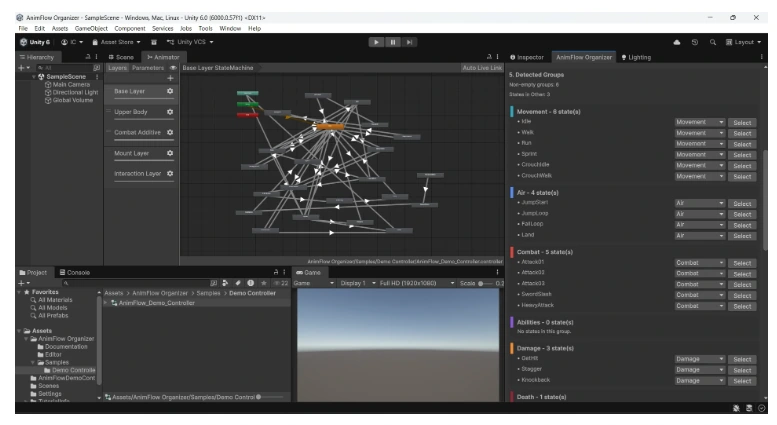Open the Unity VCS dropdown
The image size is (777, 425).
(190, 42)
